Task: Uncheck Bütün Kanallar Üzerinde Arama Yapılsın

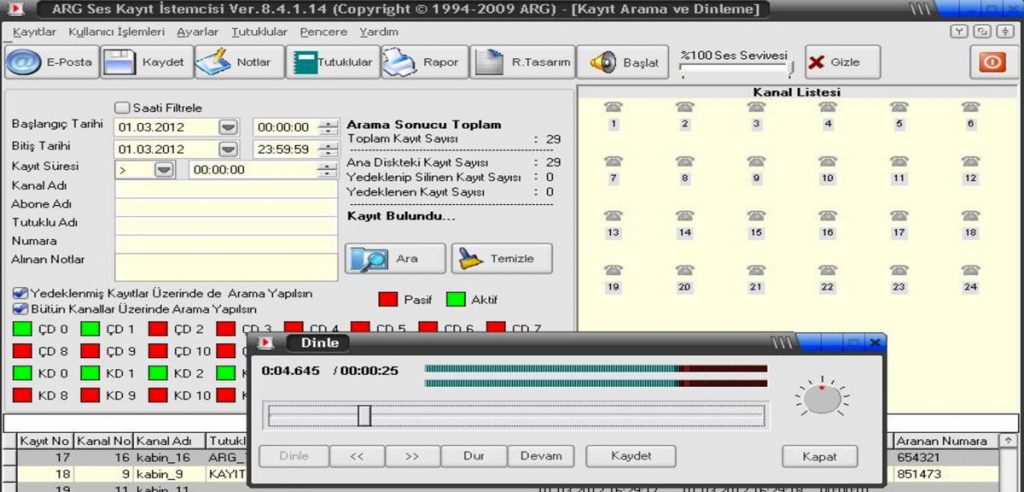Action: (x=20, y=309)
